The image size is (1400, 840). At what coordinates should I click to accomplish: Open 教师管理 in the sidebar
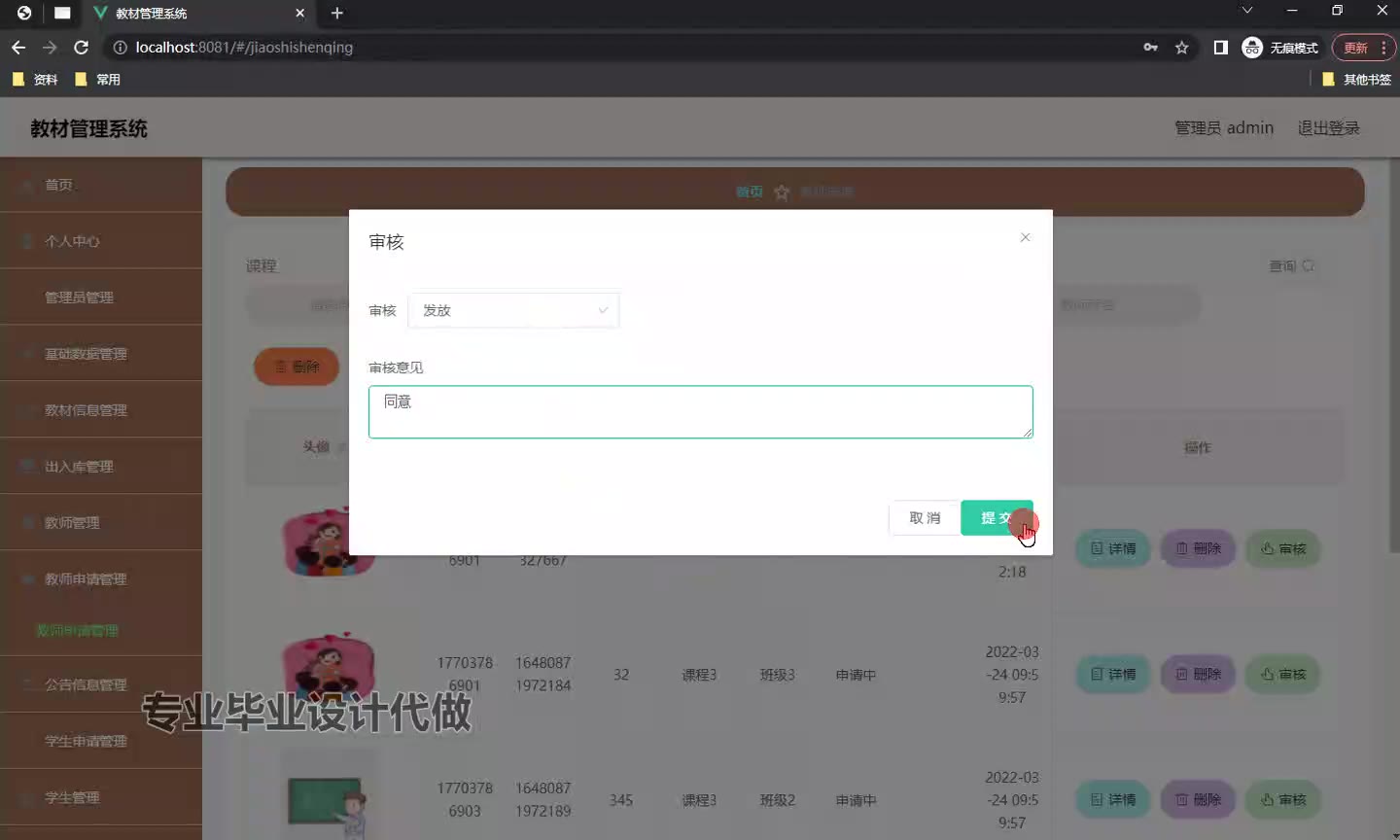[101, 523]
